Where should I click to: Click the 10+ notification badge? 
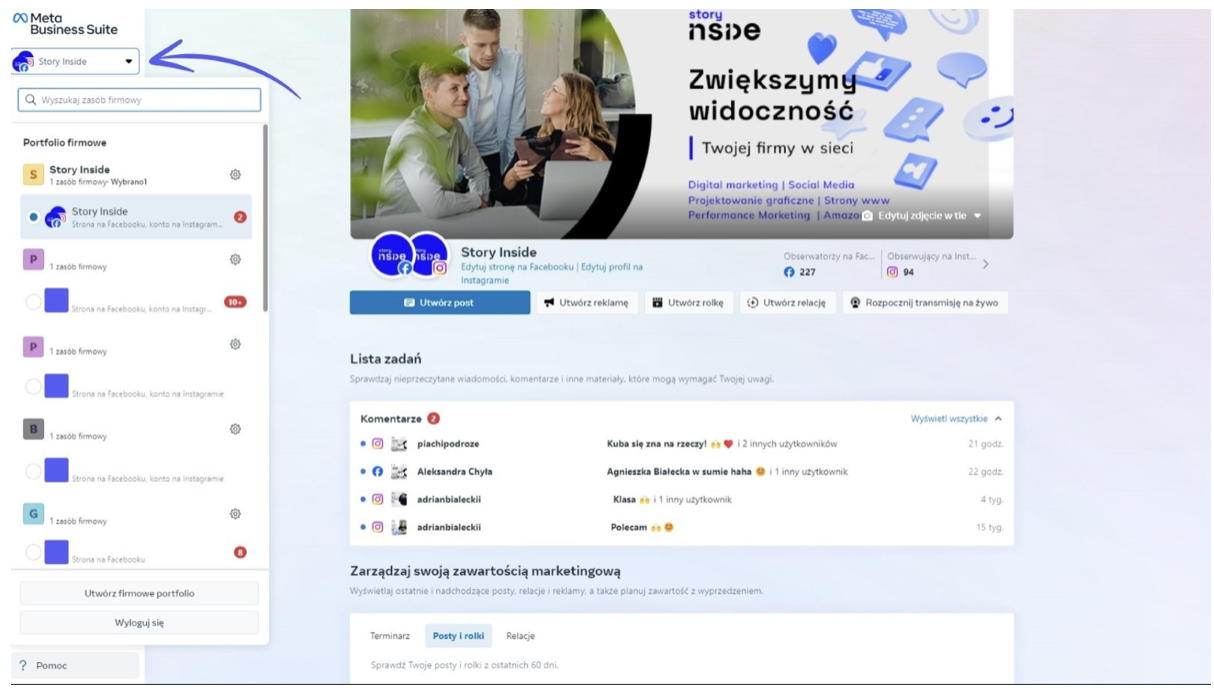coord(236,302)
